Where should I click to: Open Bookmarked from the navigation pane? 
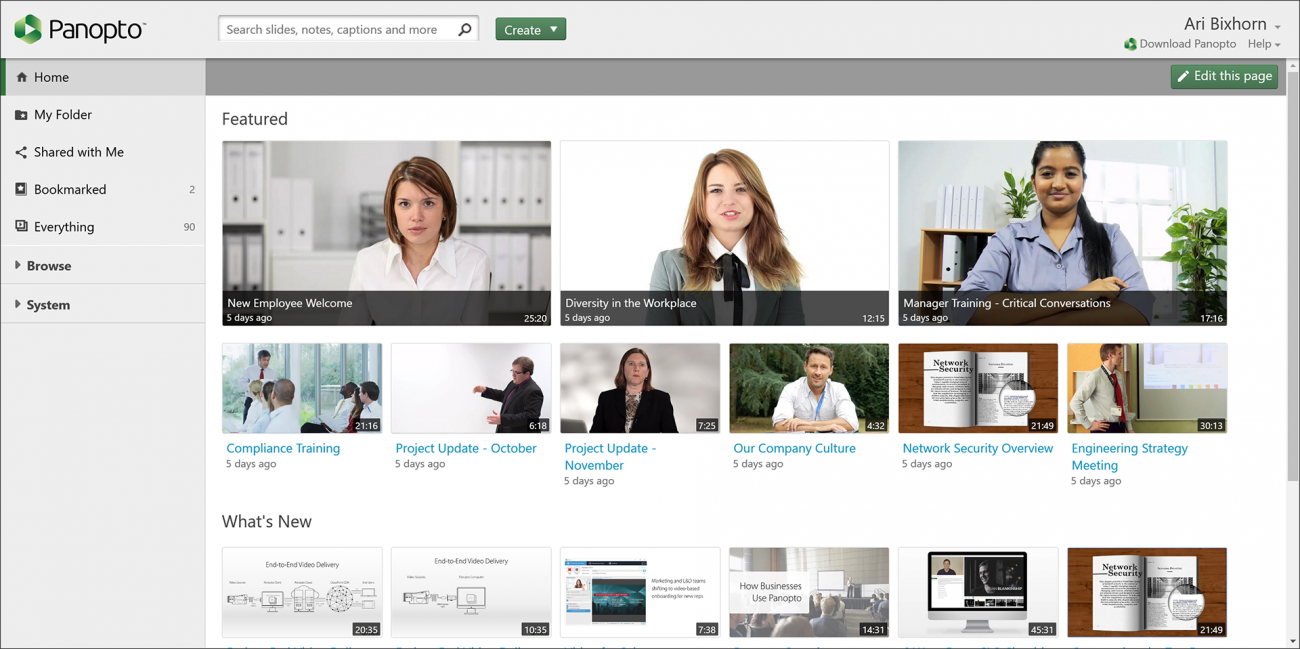[x=72, y=189]
